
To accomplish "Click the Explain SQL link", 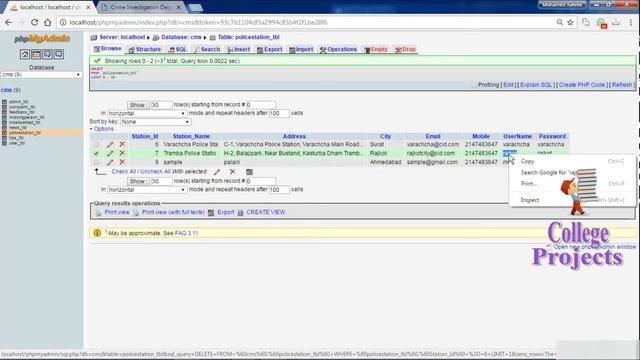I will coord(536,85).
